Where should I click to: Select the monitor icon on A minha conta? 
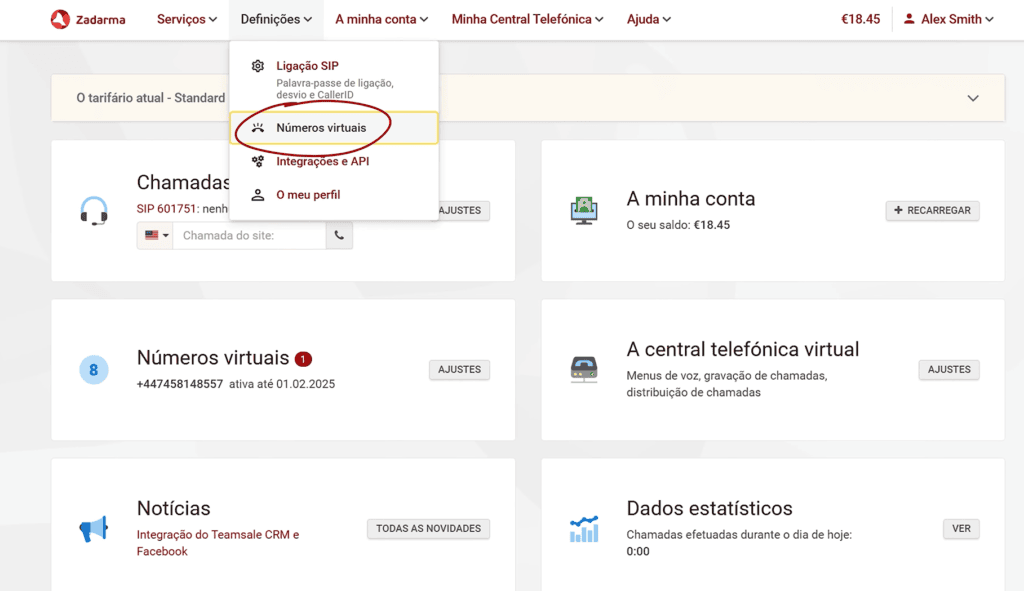point(585,208)
